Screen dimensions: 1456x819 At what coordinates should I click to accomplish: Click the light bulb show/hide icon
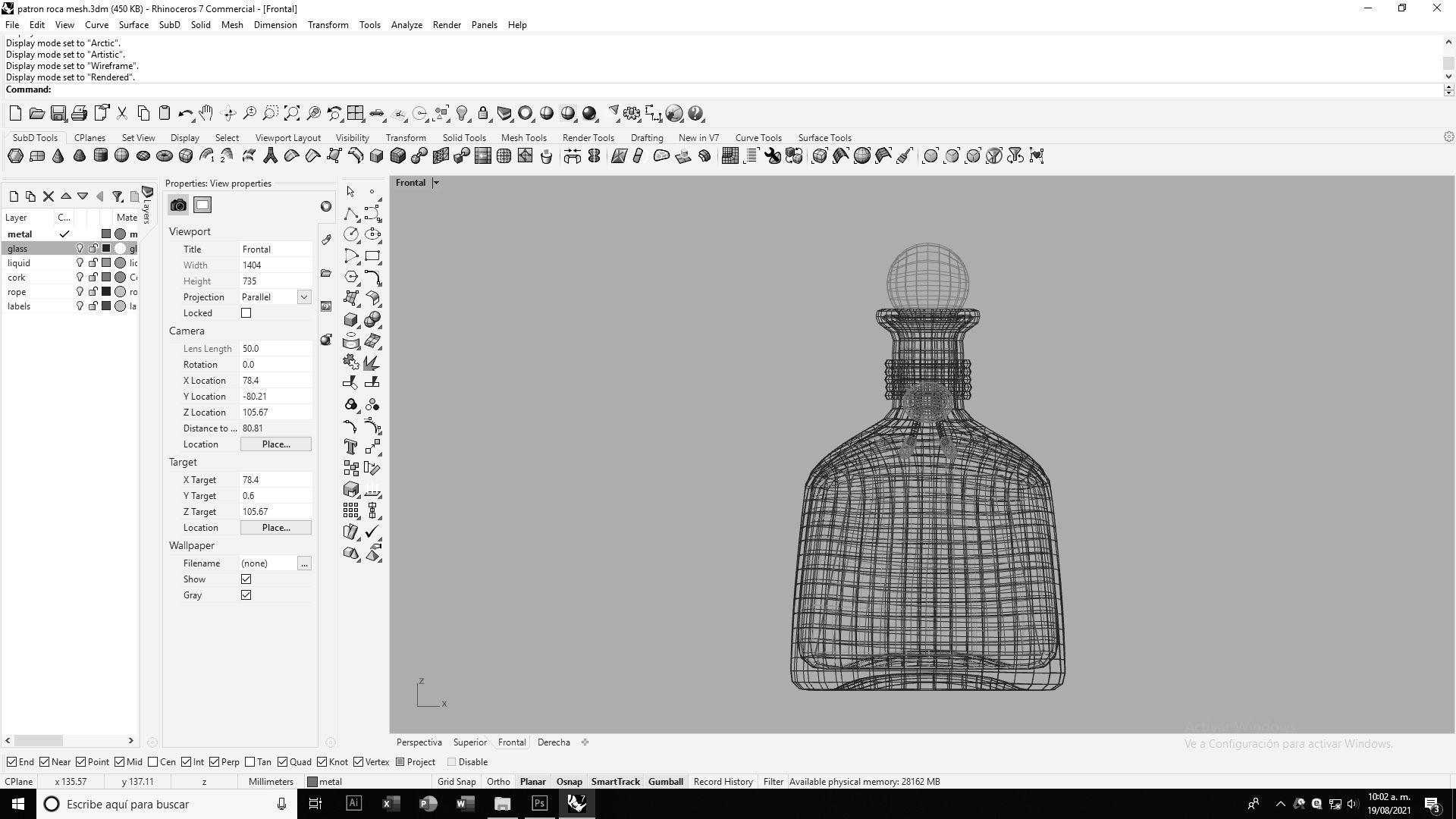(x=461, y=114)
